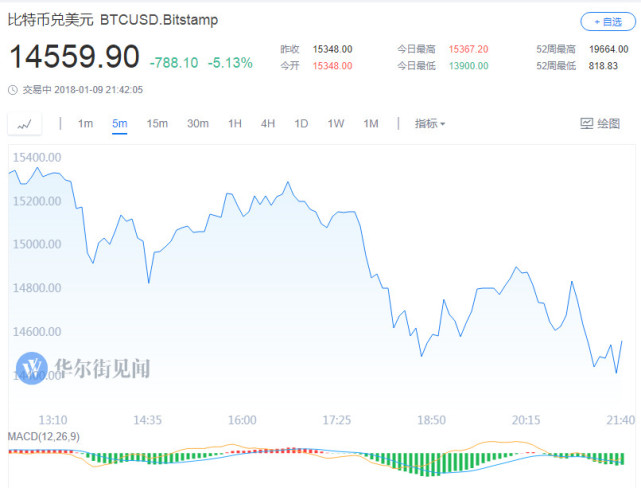
Task: Choose the 30m interval
Action: (x=198, y=123)
